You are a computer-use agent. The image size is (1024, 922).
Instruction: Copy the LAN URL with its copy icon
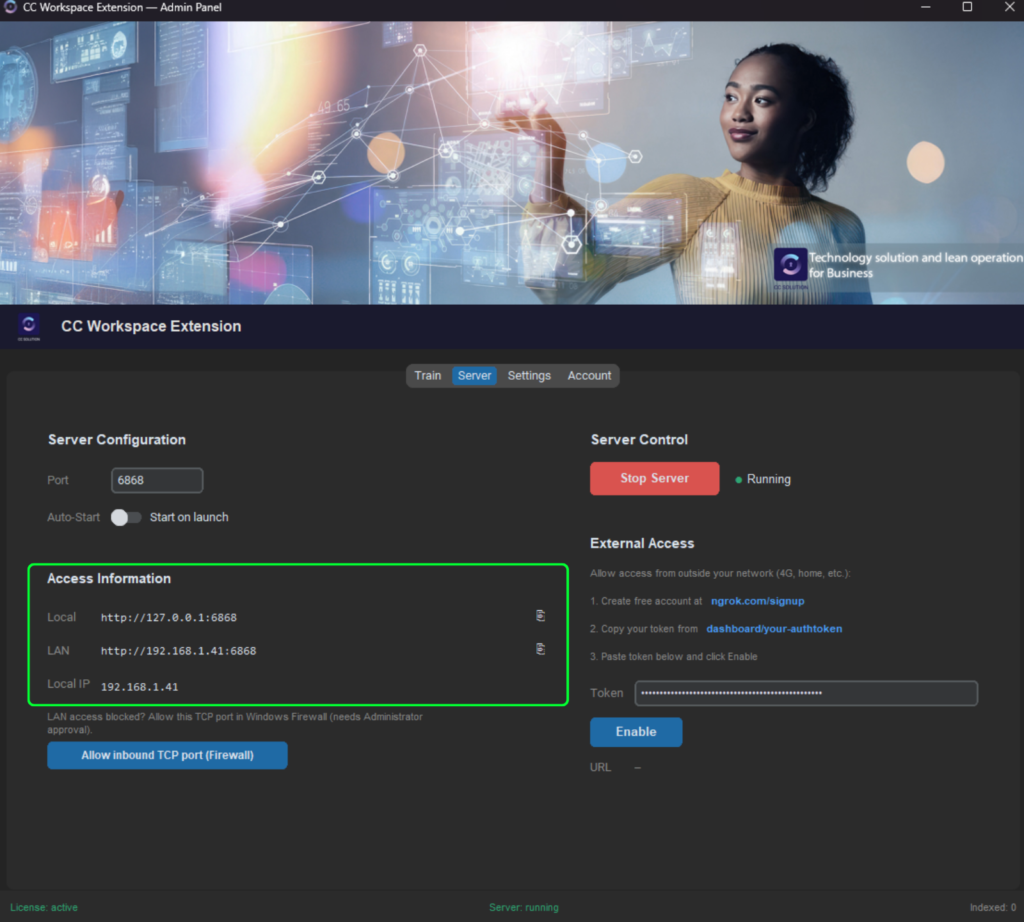coord(540,649)
